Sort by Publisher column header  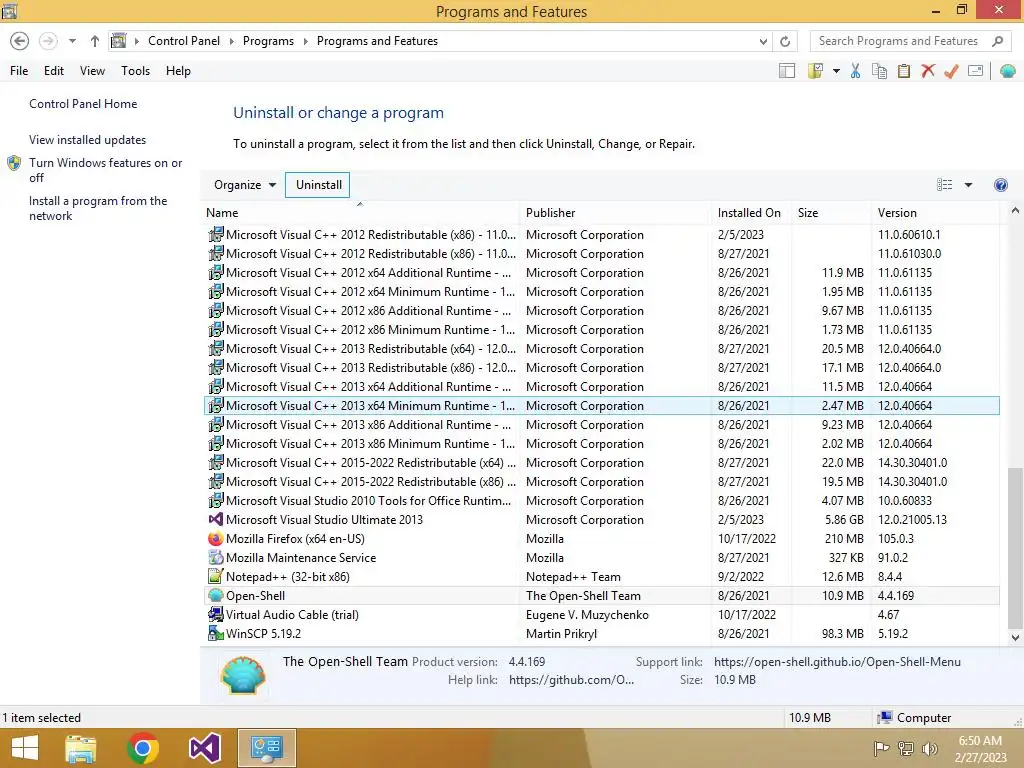(x=615, y=213)
